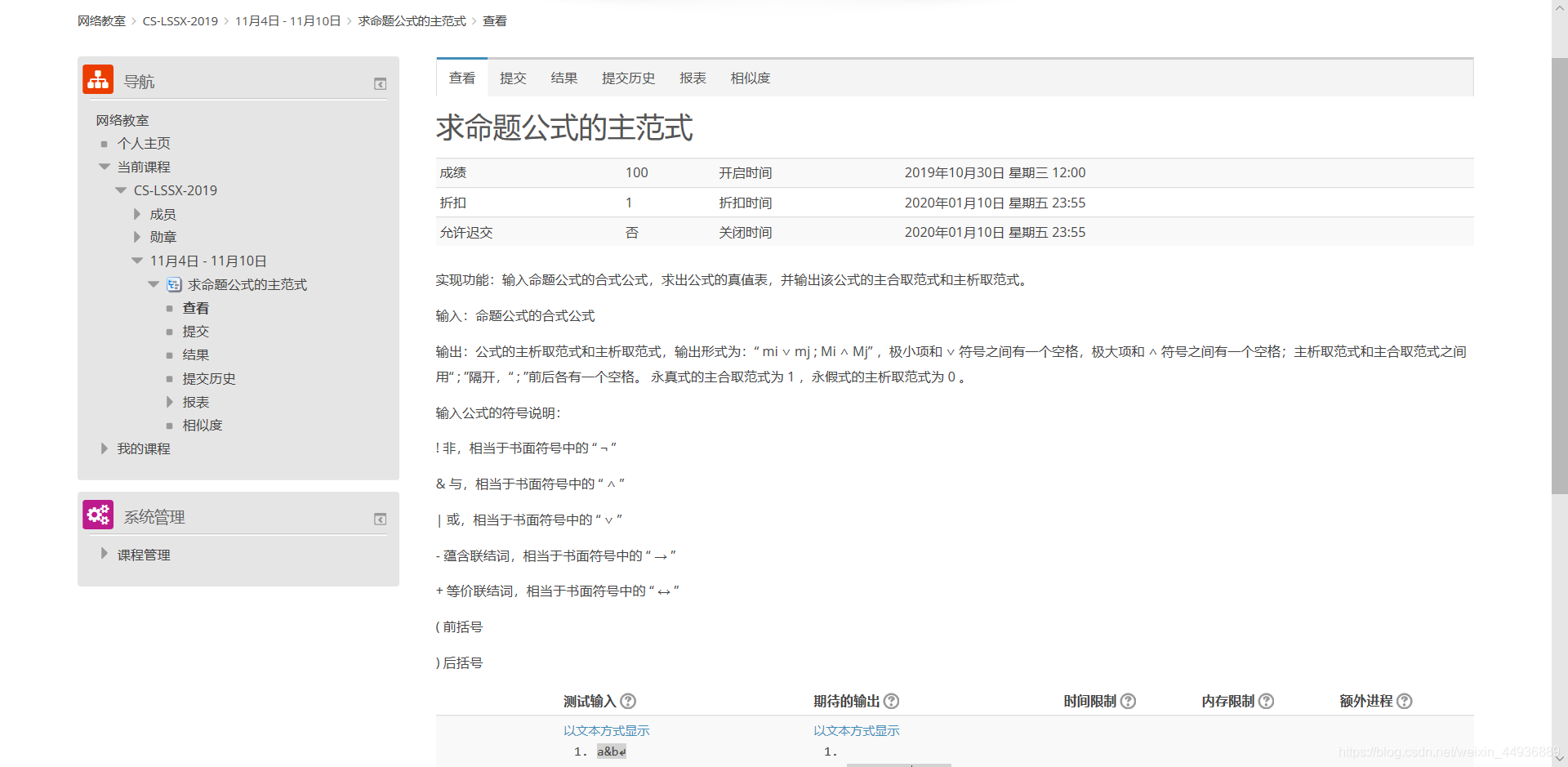Open 个人主页 in navigation tree
Screen dimensions: 1568x767
pyautogui.click(x=144, y=144)
